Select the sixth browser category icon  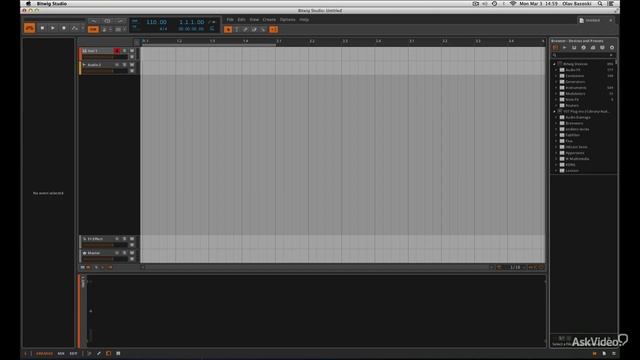pos(602,48)
